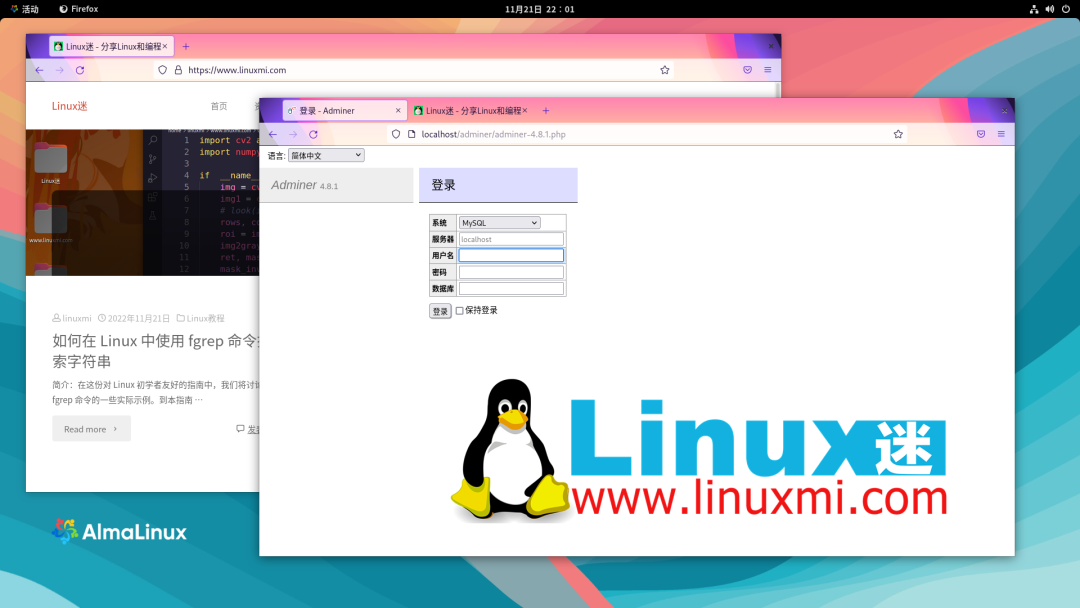The height and width of the screenshot is (608, 1080).
Task: Close the 登录 - Adminer tab
Action: pos(398,111)
